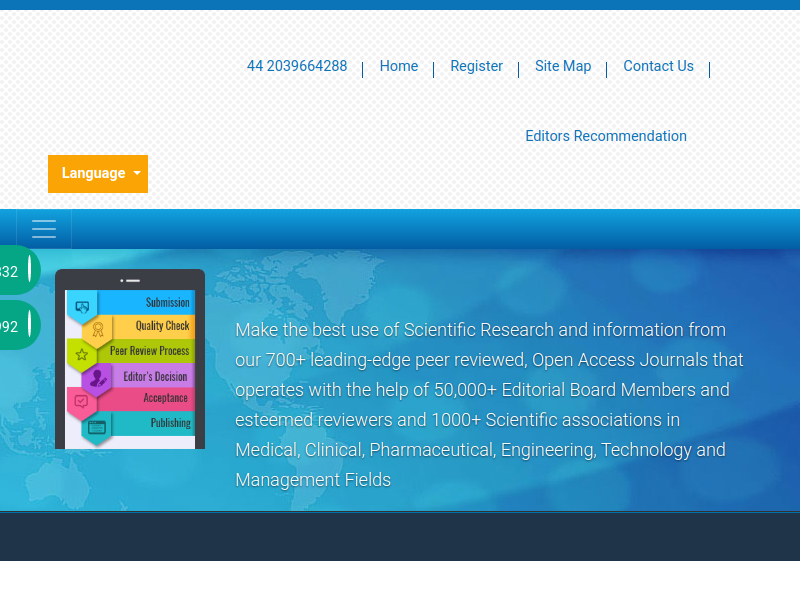Click the Open Access Journals banner text
The image size is (800, 600).
coord(490,404)
